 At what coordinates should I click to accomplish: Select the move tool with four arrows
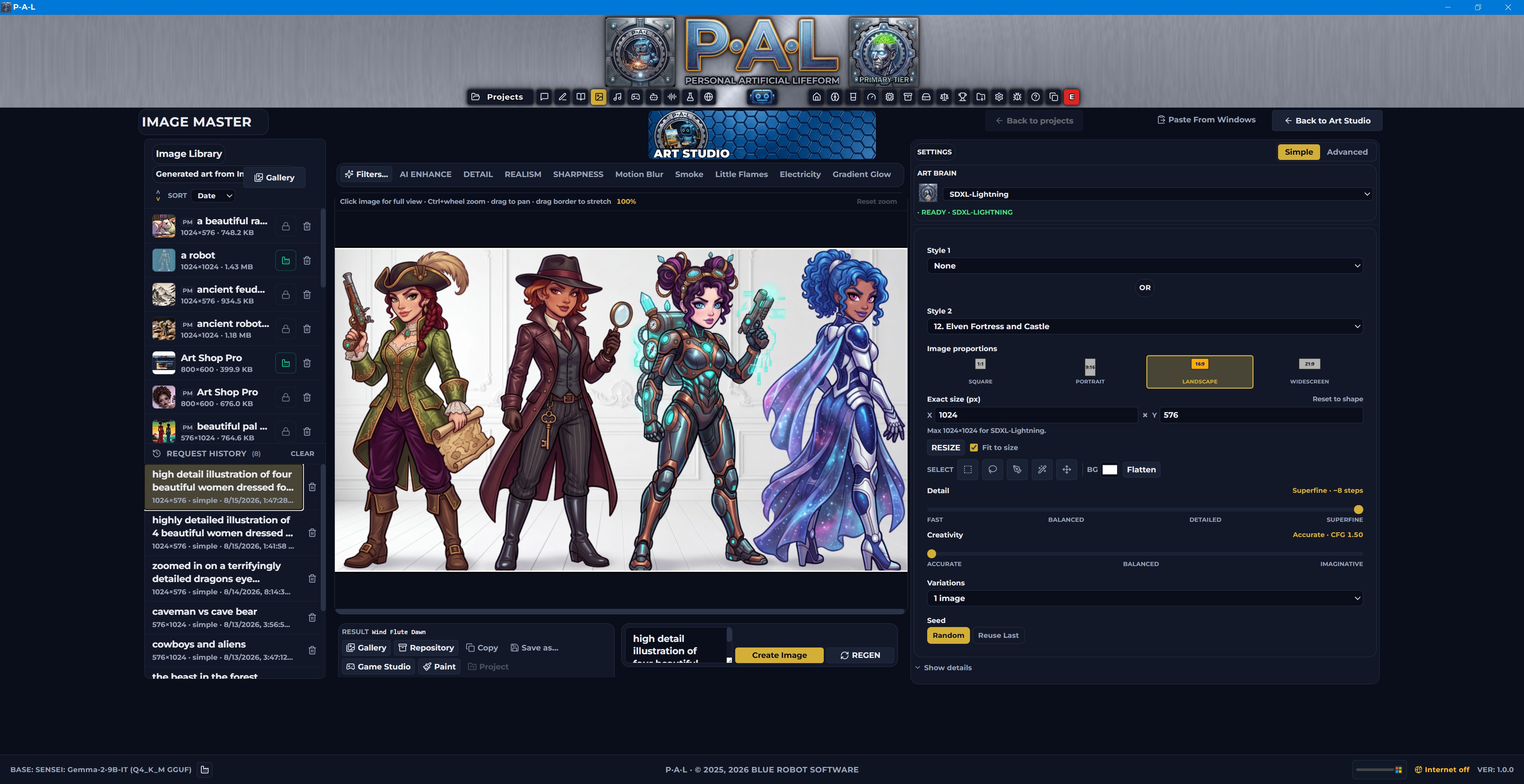coord(1067,469)
